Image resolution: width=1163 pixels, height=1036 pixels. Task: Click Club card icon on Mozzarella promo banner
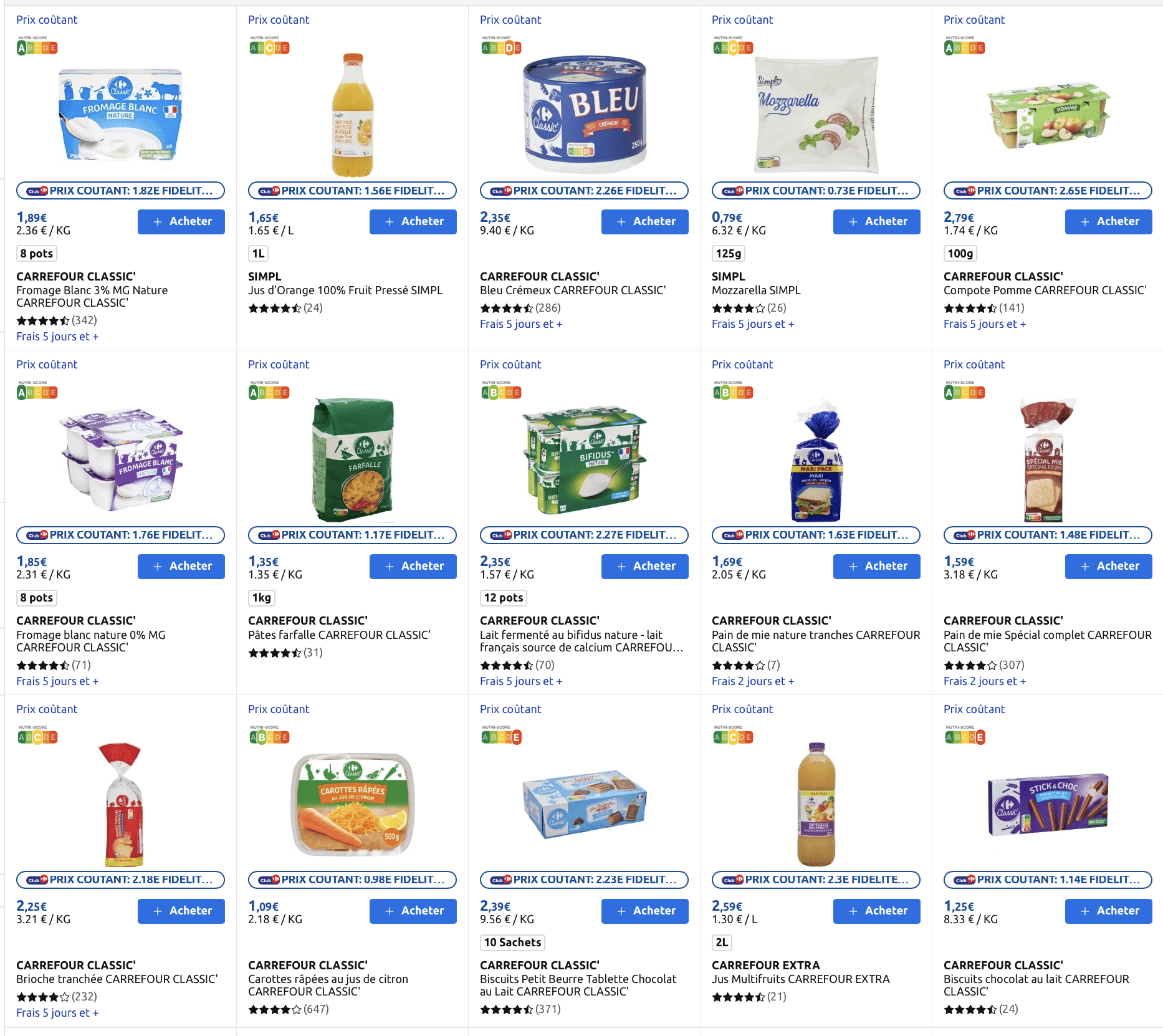coord(733,191)
